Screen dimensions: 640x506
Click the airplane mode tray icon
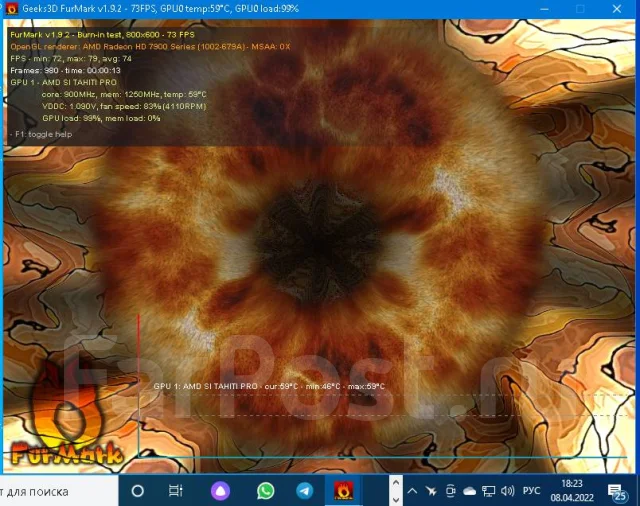[431, 491]
